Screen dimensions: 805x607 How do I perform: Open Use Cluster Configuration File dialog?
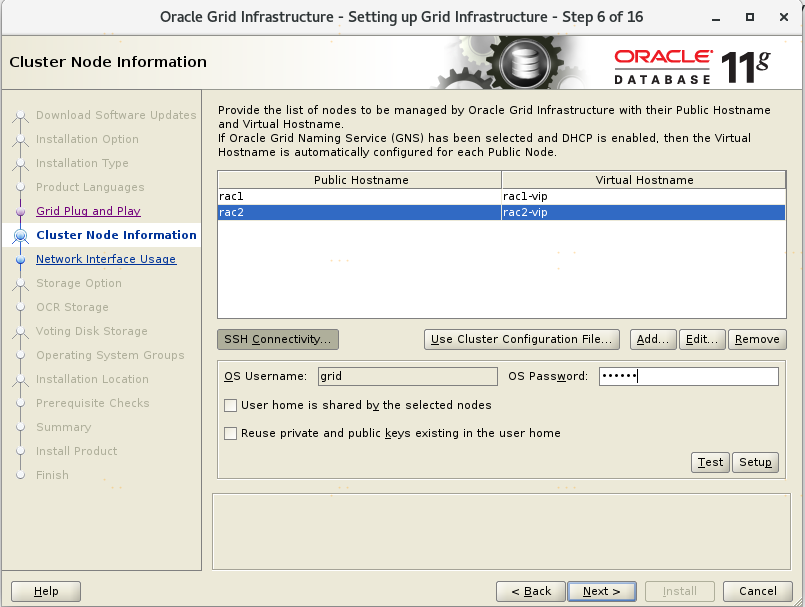click(522, 339)
